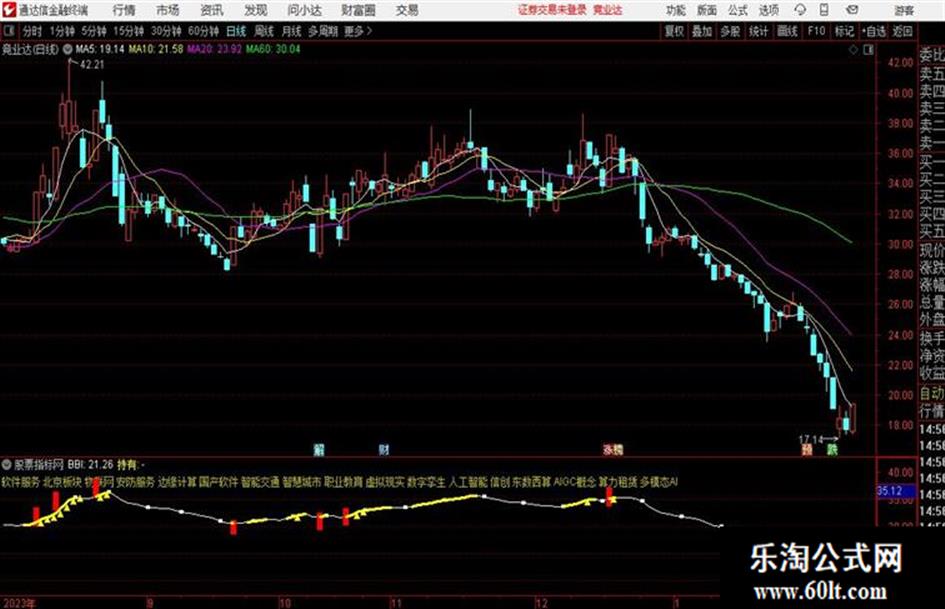Click the 安防服务 sector tag

[136, 482]
